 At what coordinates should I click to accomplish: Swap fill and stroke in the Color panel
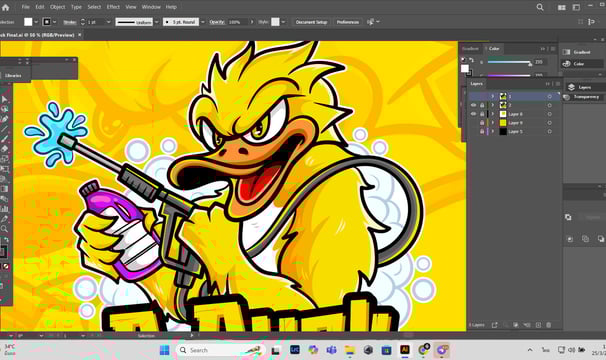[x=472, y=60]
